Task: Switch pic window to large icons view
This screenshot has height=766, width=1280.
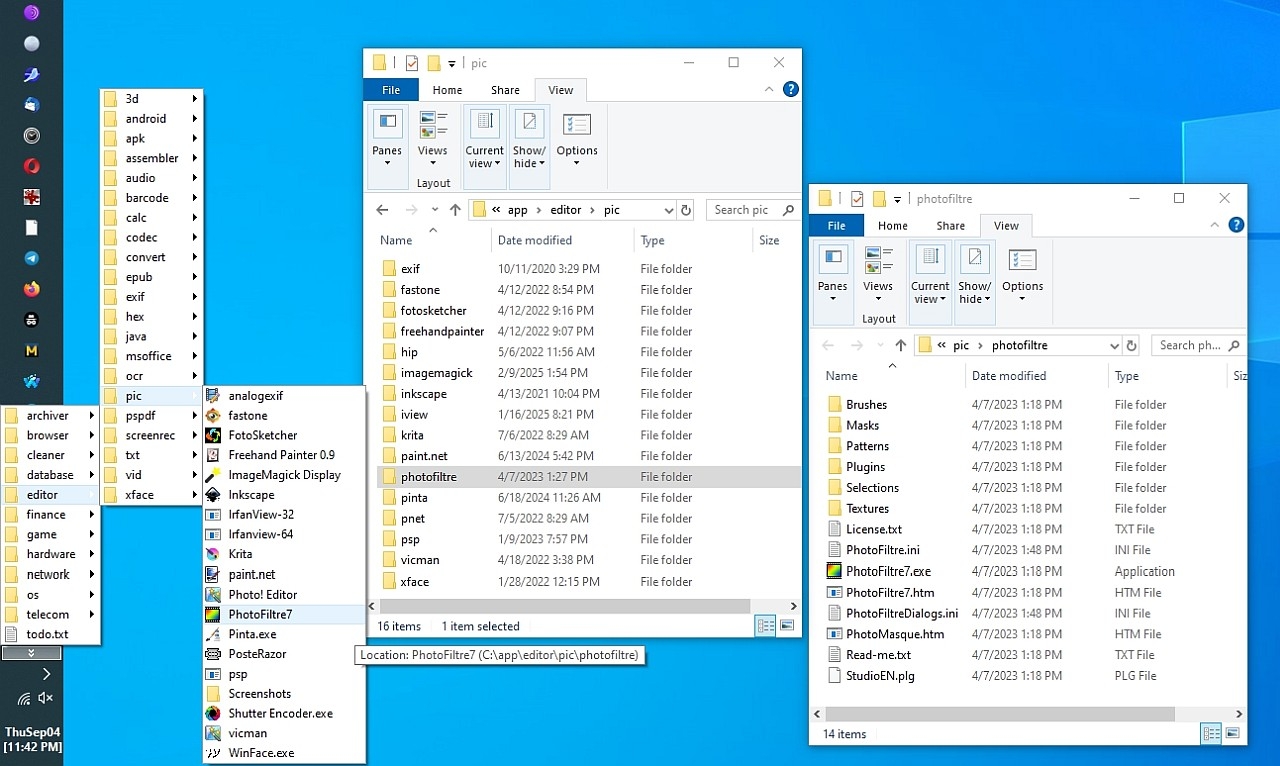Action: [x=788, y=626]
